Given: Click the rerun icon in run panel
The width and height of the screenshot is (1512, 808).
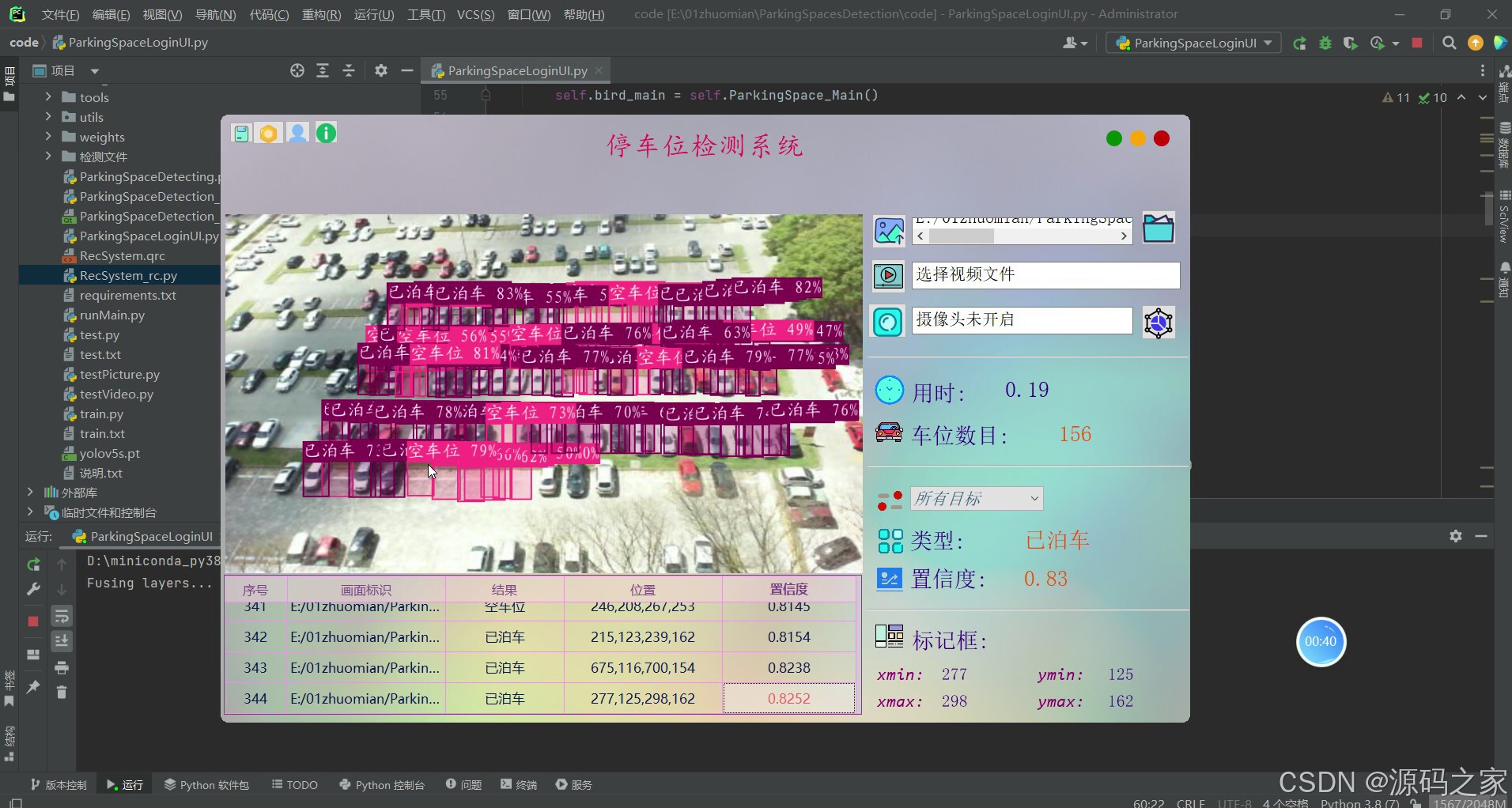Looking at the screenshot, I should point(33,564).
